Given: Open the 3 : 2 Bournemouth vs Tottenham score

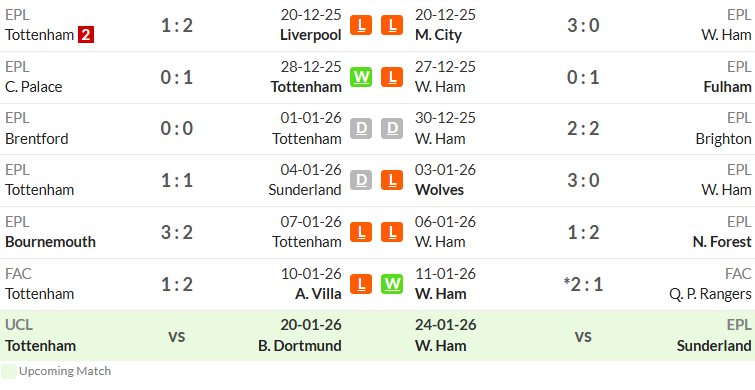Looking at the screenshot, I should (x=177, y=233).
